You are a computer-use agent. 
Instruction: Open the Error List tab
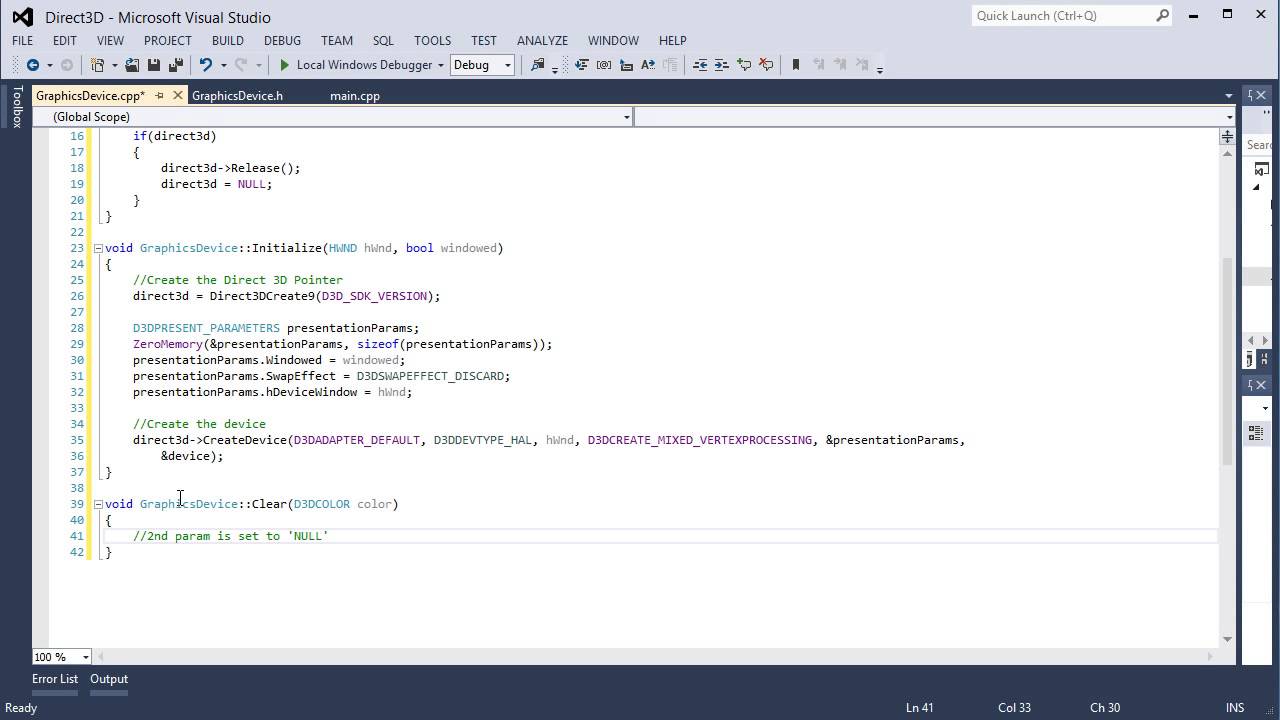(55, 679)
